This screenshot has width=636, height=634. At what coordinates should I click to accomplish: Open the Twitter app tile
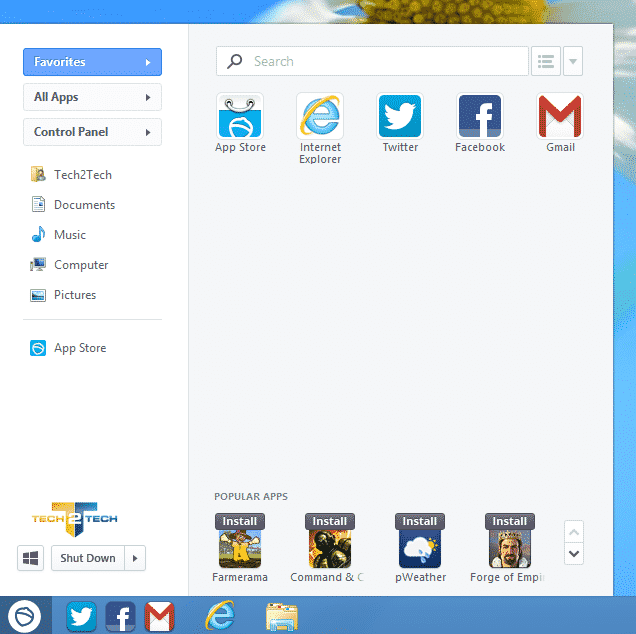tap(400, 117)
